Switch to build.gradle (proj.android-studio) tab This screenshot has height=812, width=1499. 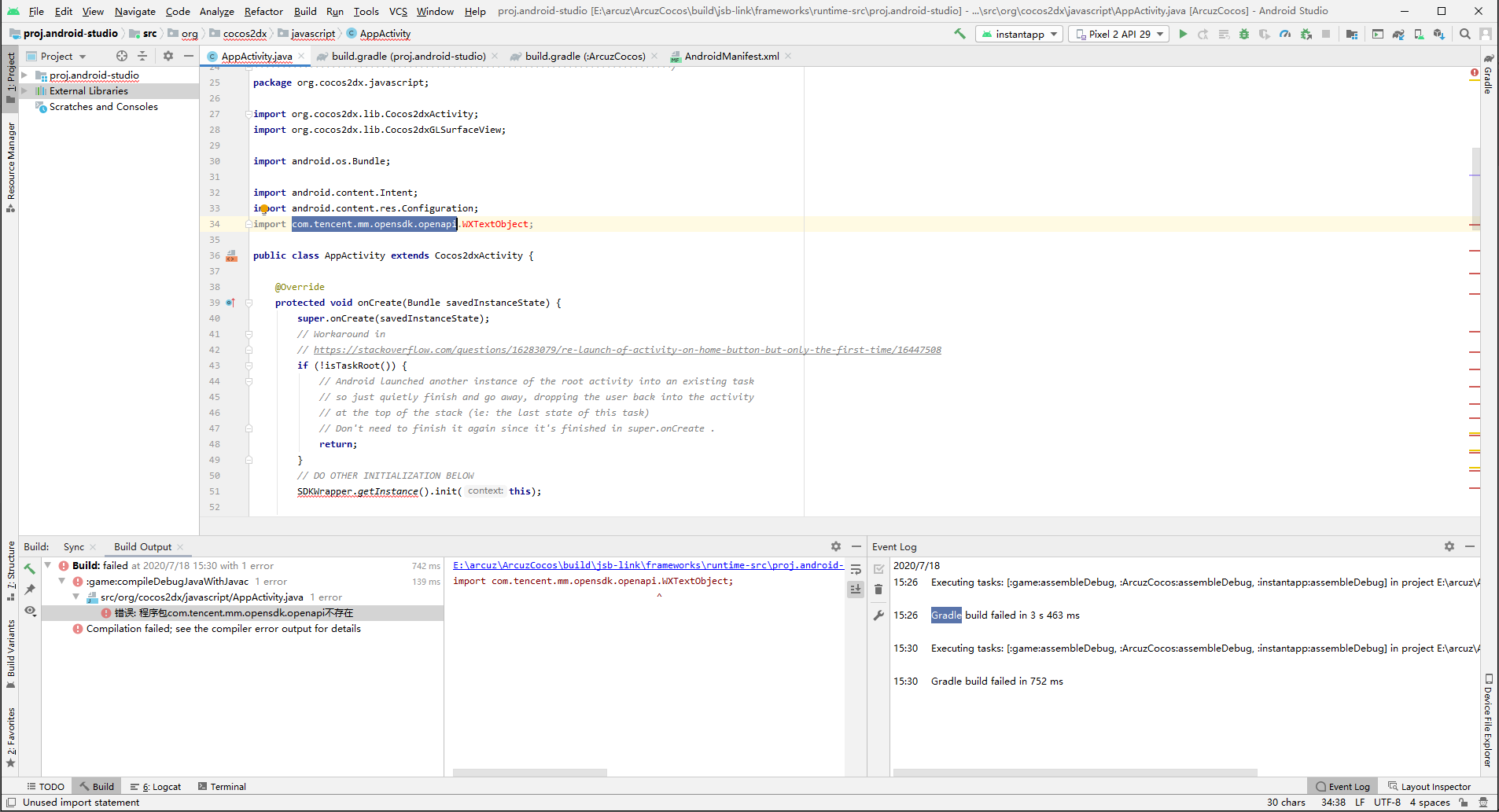(408, 56)
